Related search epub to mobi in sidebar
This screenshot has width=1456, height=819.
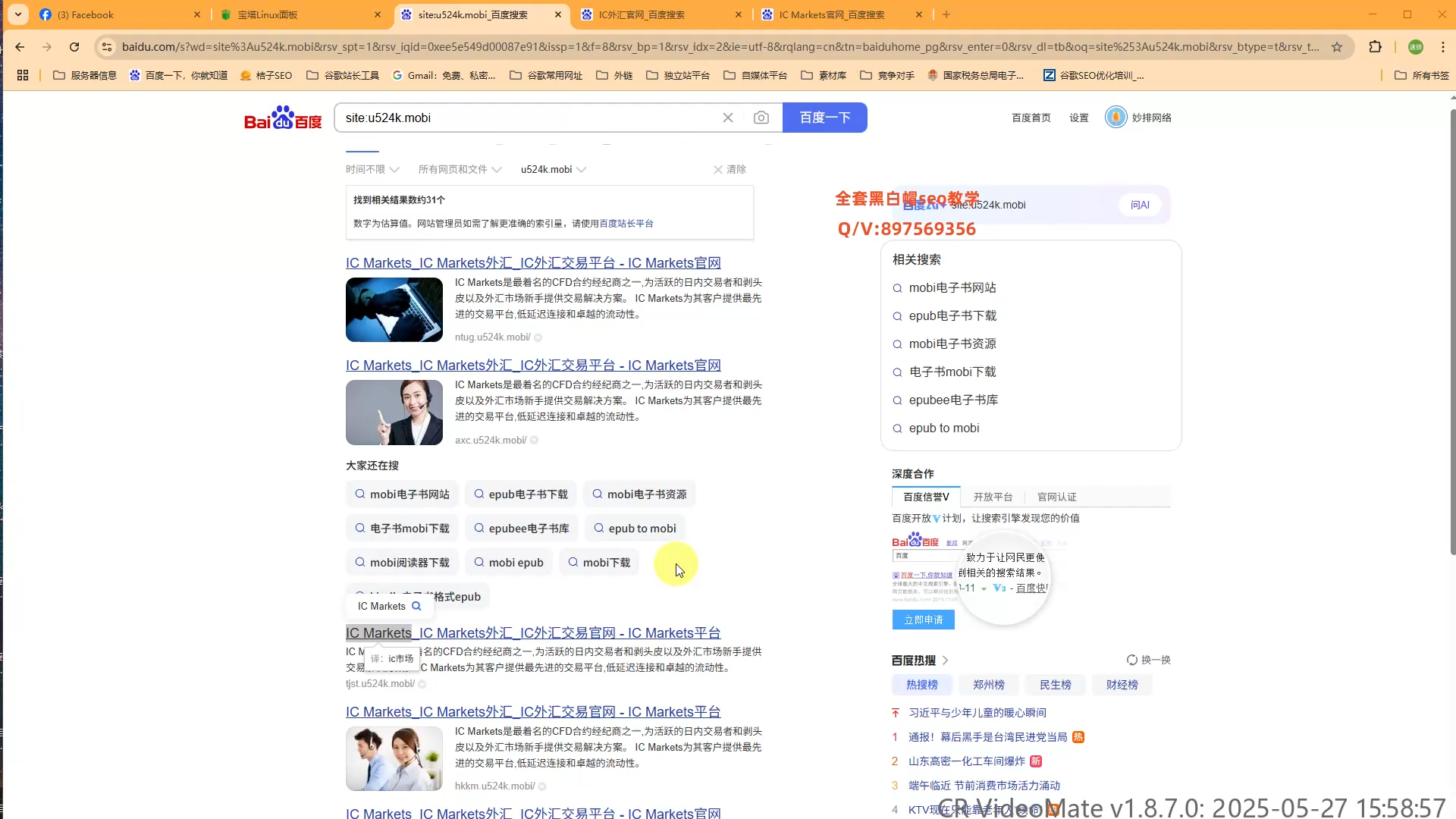944,428
